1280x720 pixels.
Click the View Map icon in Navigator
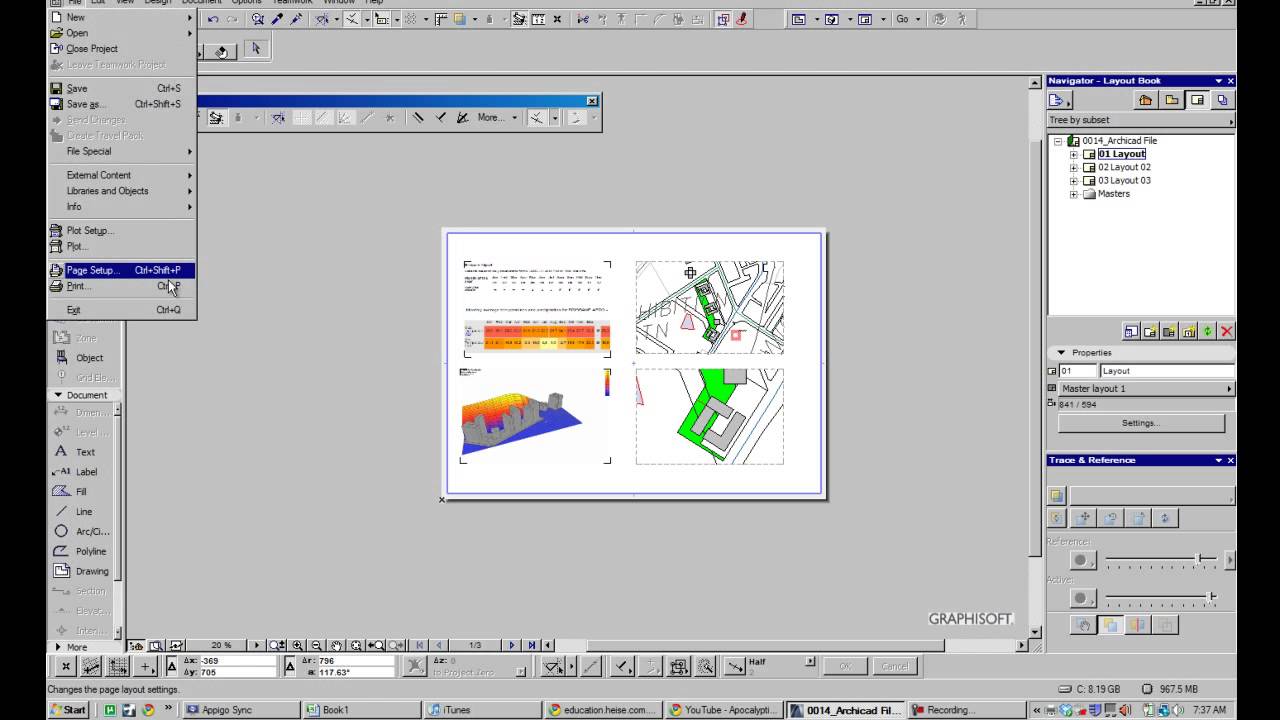[1171, 100]
